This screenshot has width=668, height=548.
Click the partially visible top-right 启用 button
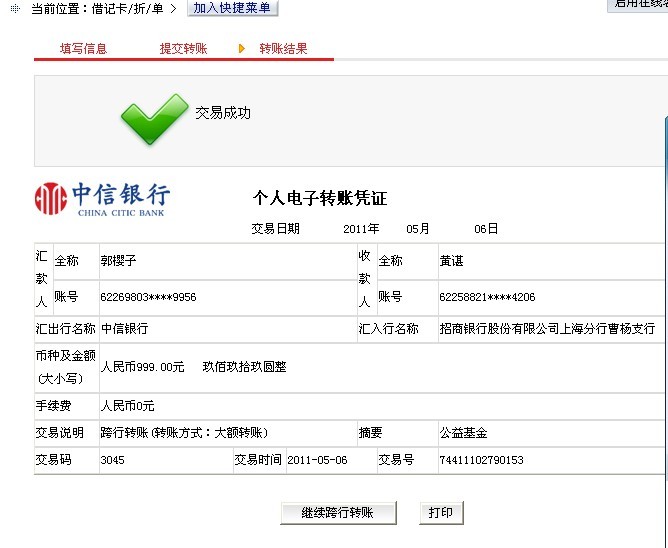coord(638,5)
